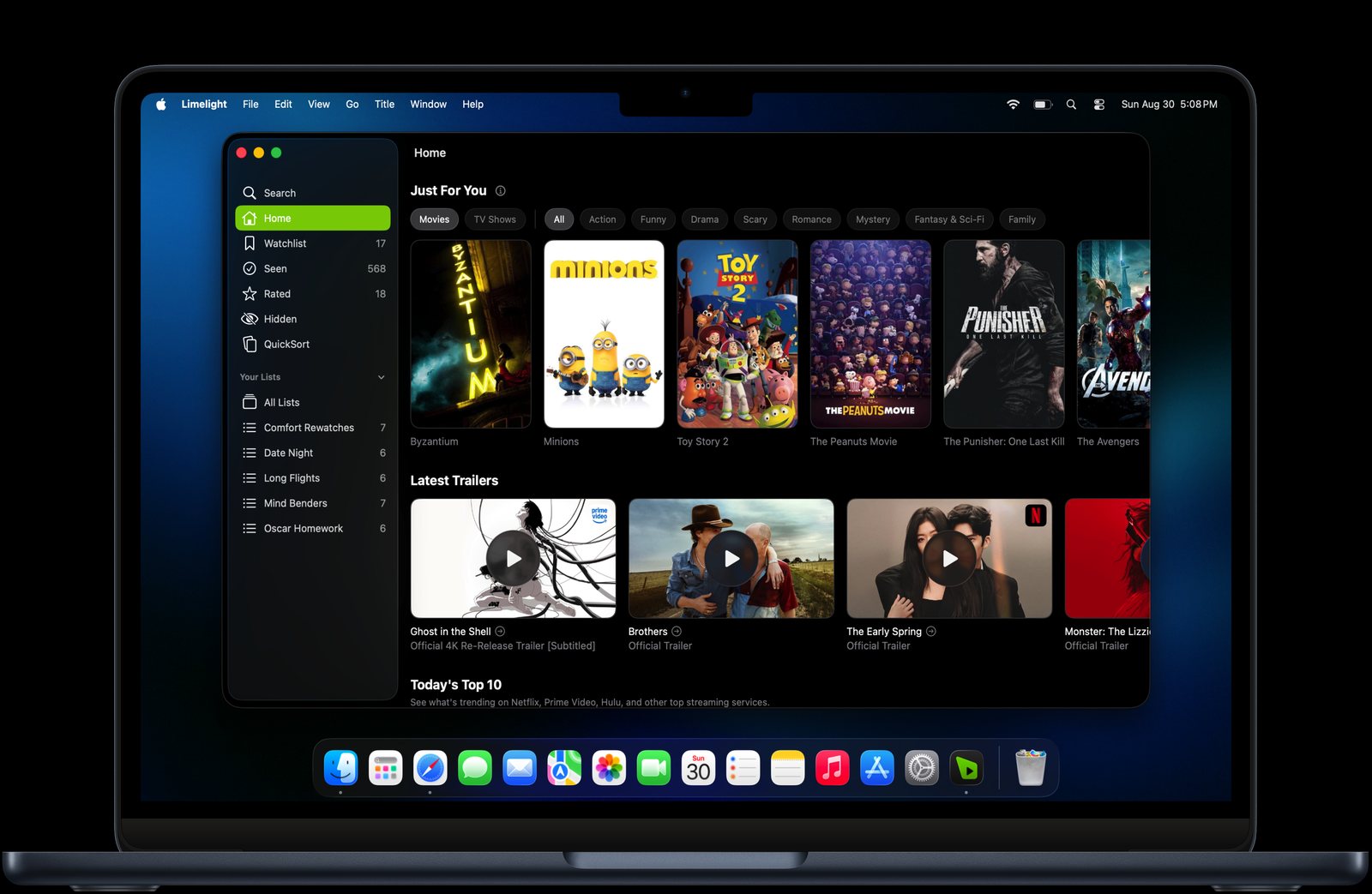
Task: Filter recommendations by Mystery
Action: (x=873, y=219)
